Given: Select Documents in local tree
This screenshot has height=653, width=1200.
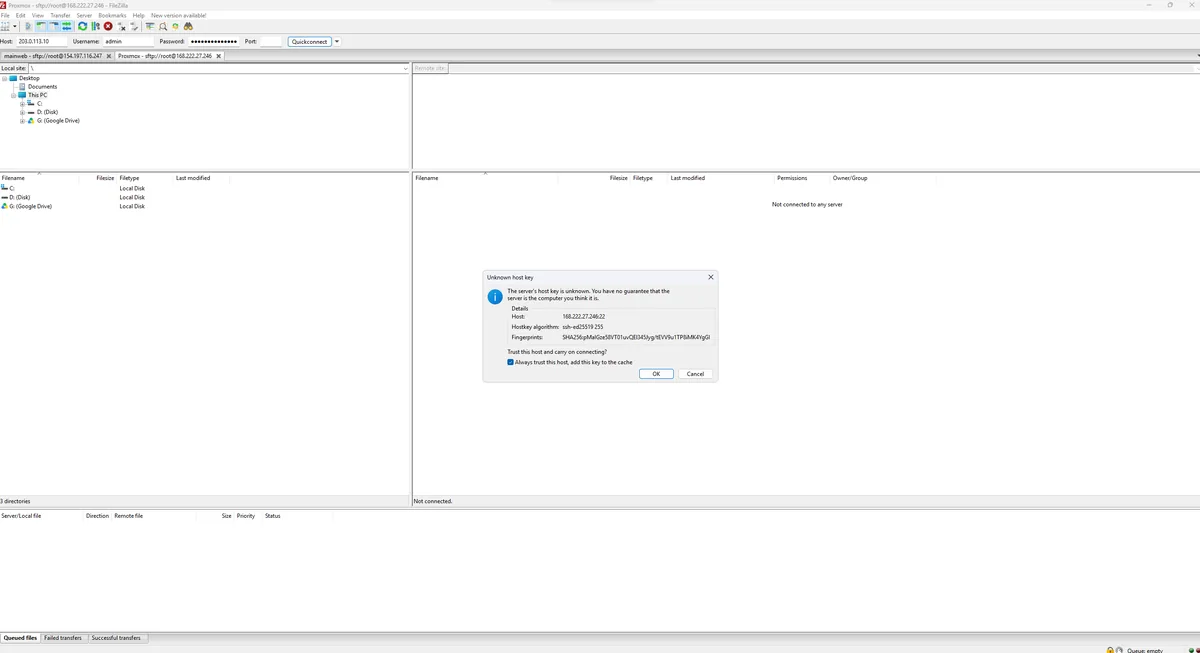Looking at the screenshot, I should [x=42, y=87].
